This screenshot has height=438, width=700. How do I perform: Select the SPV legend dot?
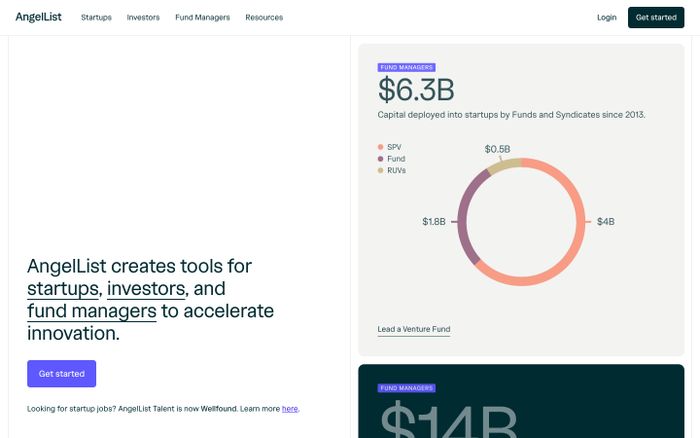point(381,147)
